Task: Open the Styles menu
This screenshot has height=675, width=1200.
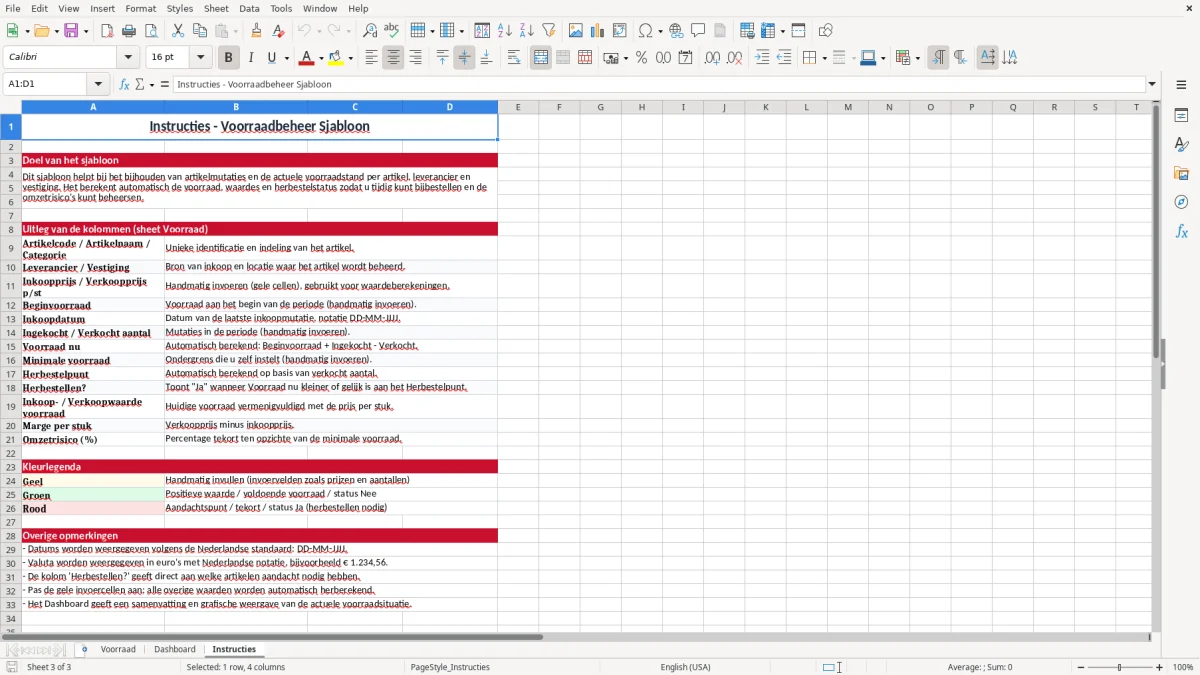Action: 180,8
